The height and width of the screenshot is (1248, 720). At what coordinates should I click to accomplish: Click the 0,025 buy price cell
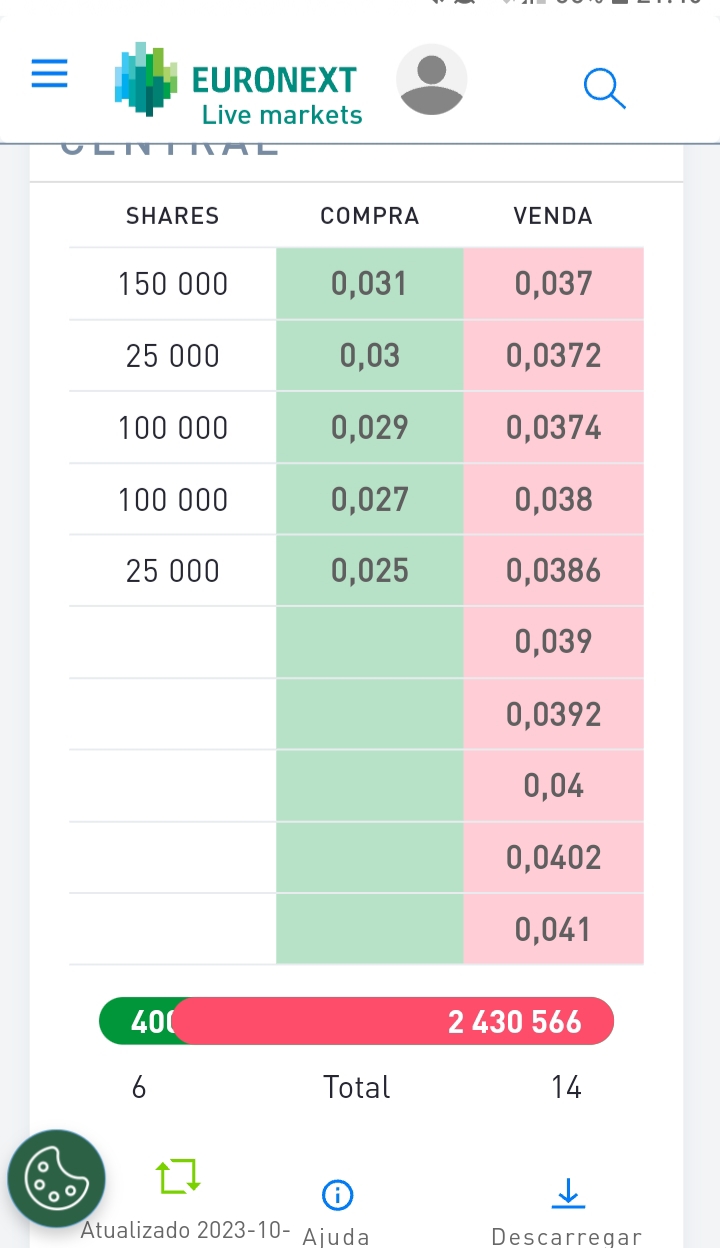(369, 570)
